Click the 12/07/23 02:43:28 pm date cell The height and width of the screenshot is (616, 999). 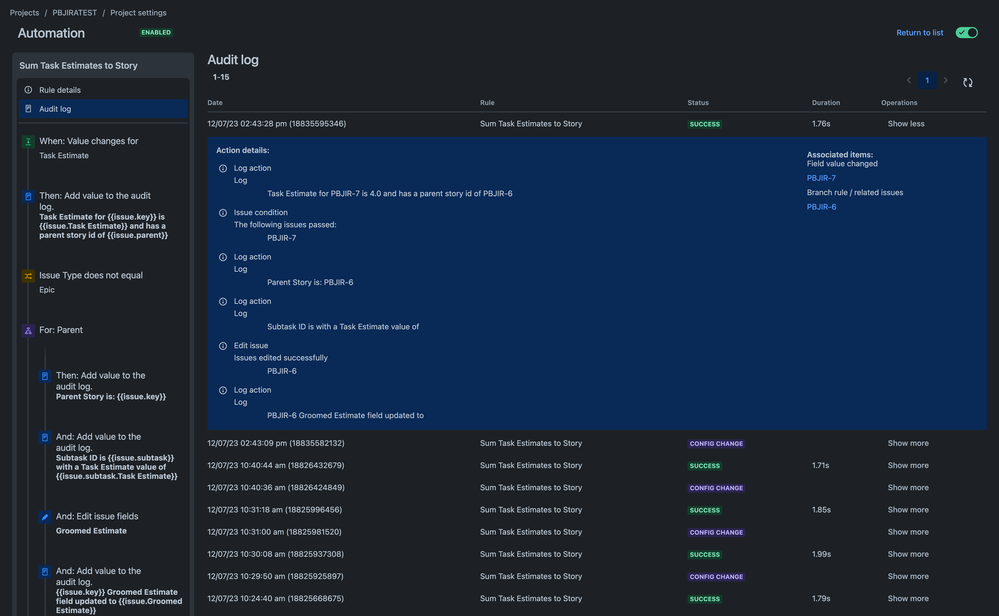pos(277,124)
